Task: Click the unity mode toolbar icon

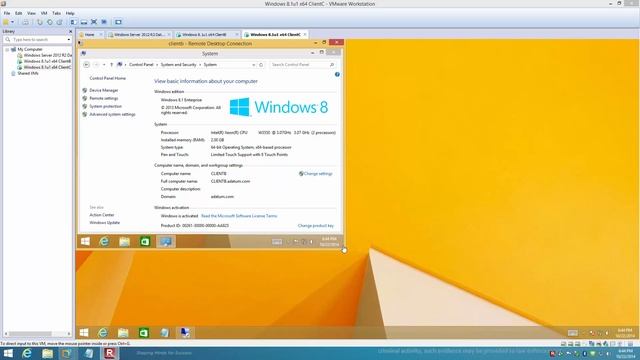Action: point(104,22)
